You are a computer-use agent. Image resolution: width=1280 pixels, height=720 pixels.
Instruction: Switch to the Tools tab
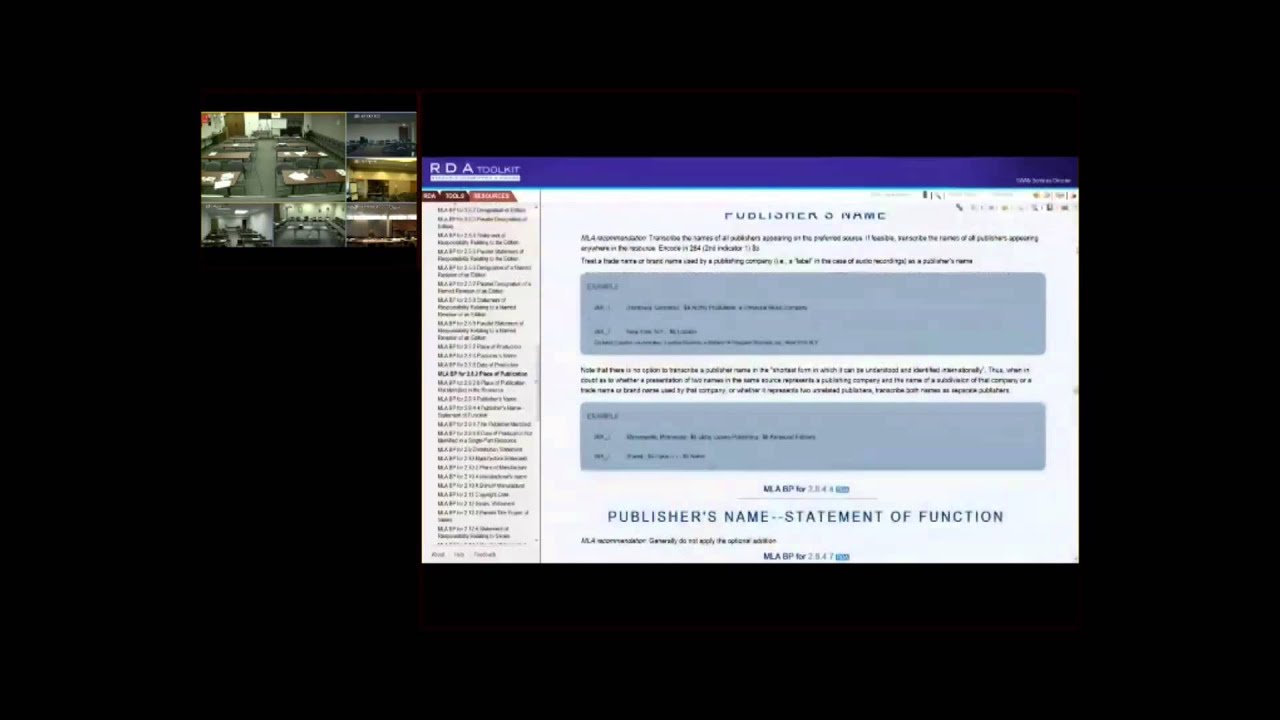click(455, 196)
